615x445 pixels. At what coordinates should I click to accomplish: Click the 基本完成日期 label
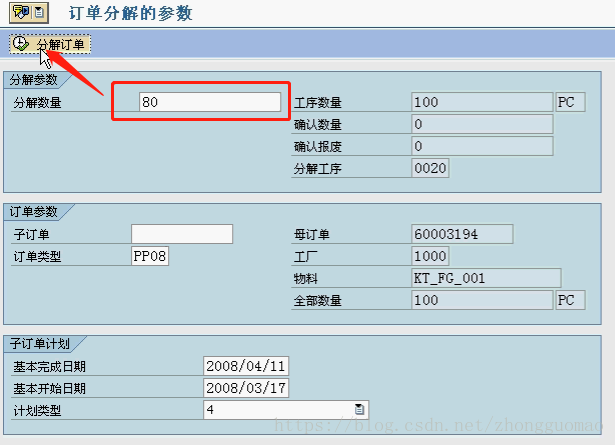pyautogui.click(x=49, y=367)
